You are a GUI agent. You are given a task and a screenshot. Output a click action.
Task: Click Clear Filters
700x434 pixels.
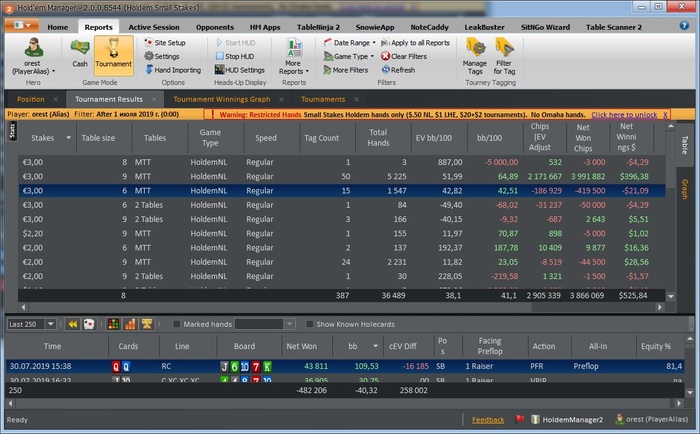coord(404,56)
